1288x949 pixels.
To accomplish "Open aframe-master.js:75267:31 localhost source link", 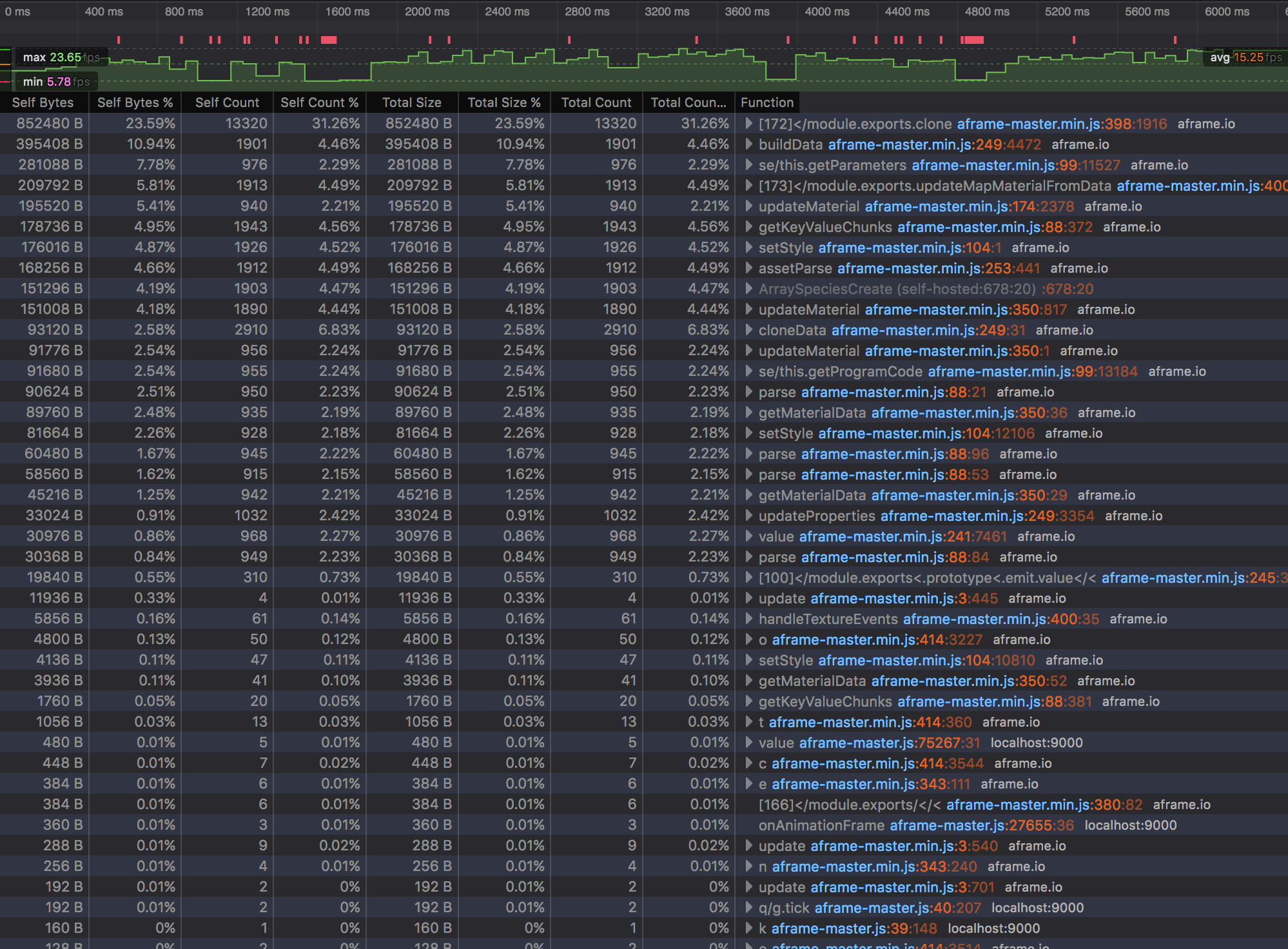I will tap(889, 743).
